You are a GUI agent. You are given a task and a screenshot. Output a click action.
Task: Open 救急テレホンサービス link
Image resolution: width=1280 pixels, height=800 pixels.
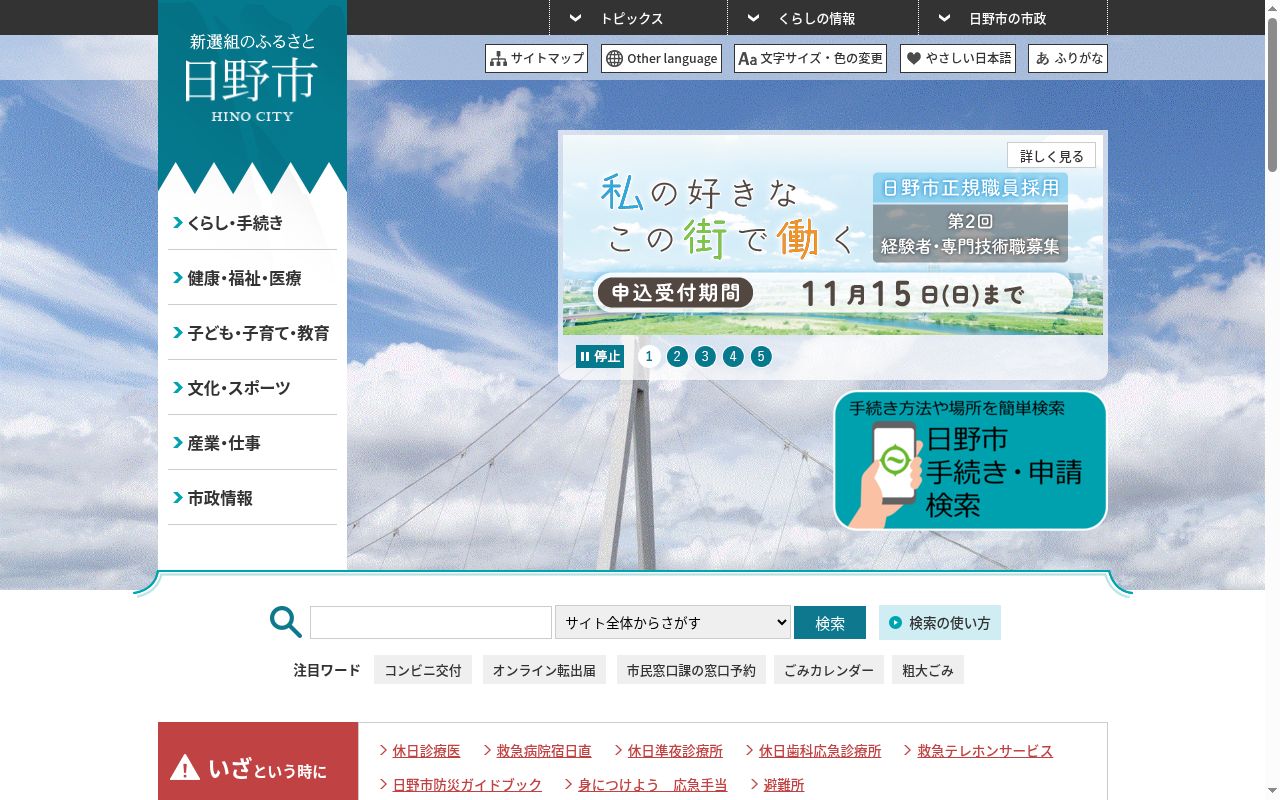coord(985,750)
